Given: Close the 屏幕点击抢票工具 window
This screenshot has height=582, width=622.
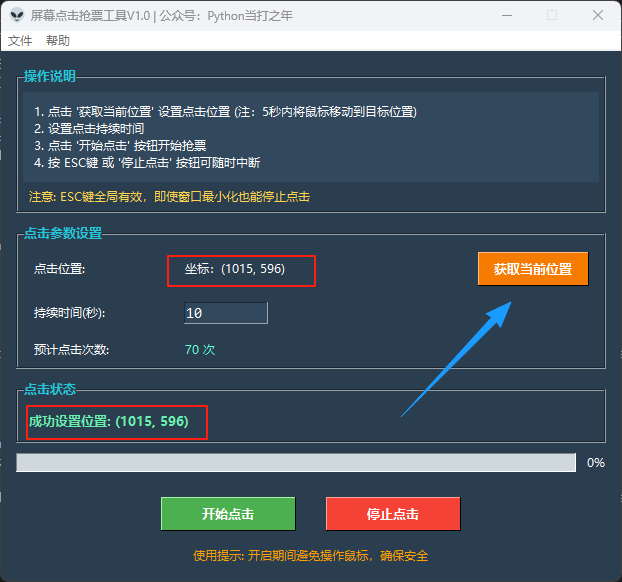Looking at the screenshot, I should point(598,15).
